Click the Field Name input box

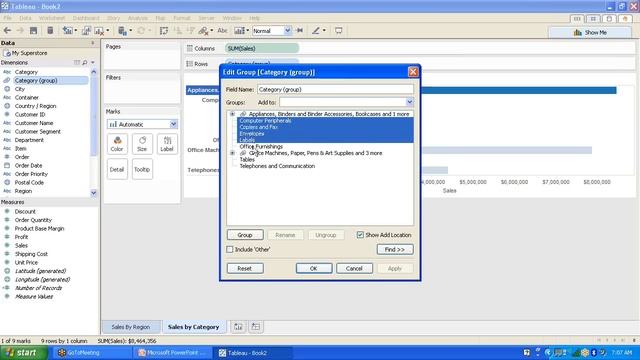[x=335, y=89]
